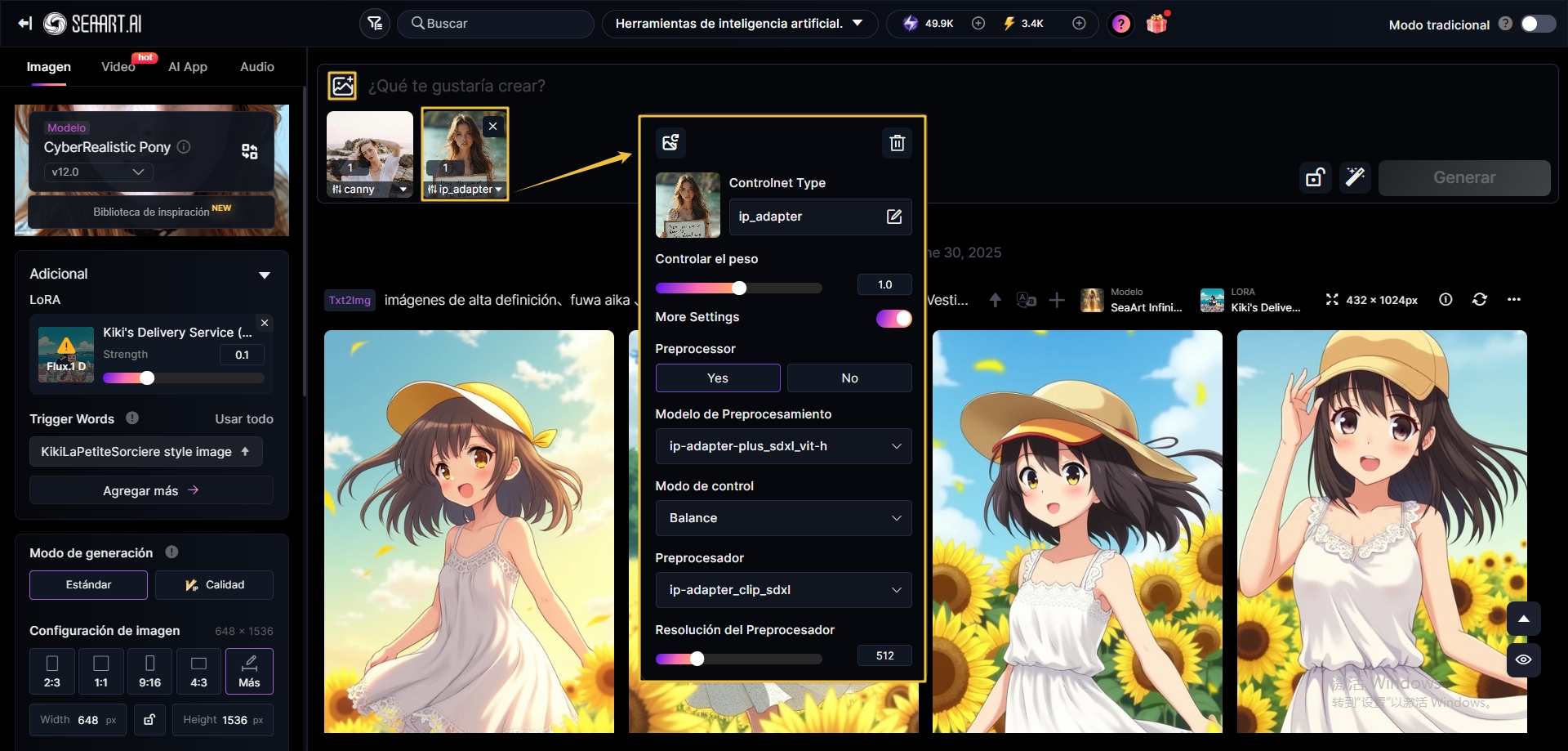
Task: Click the Controlar el peso slider handle
Action: [739, 288]
